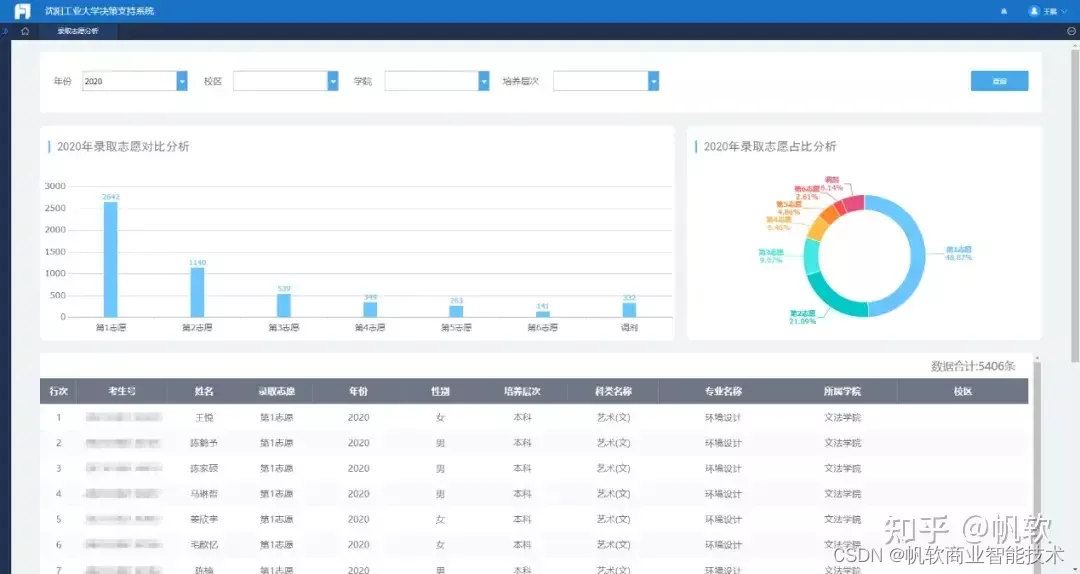Screen dimensions: 1080x574
Task: Switch to the 录取志愿分析 tab
Action: (x=78, y=31)
